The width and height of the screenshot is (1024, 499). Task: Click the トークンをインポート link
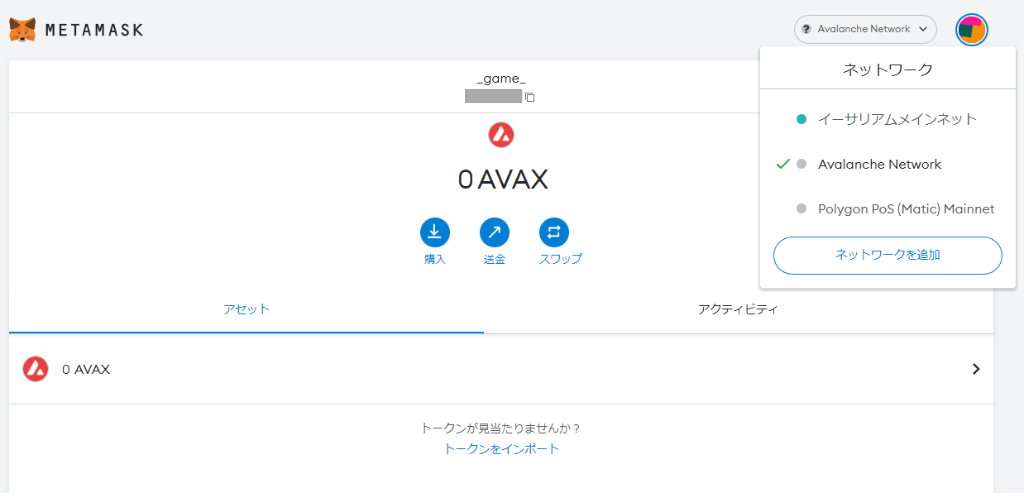[x=502, y=449]
